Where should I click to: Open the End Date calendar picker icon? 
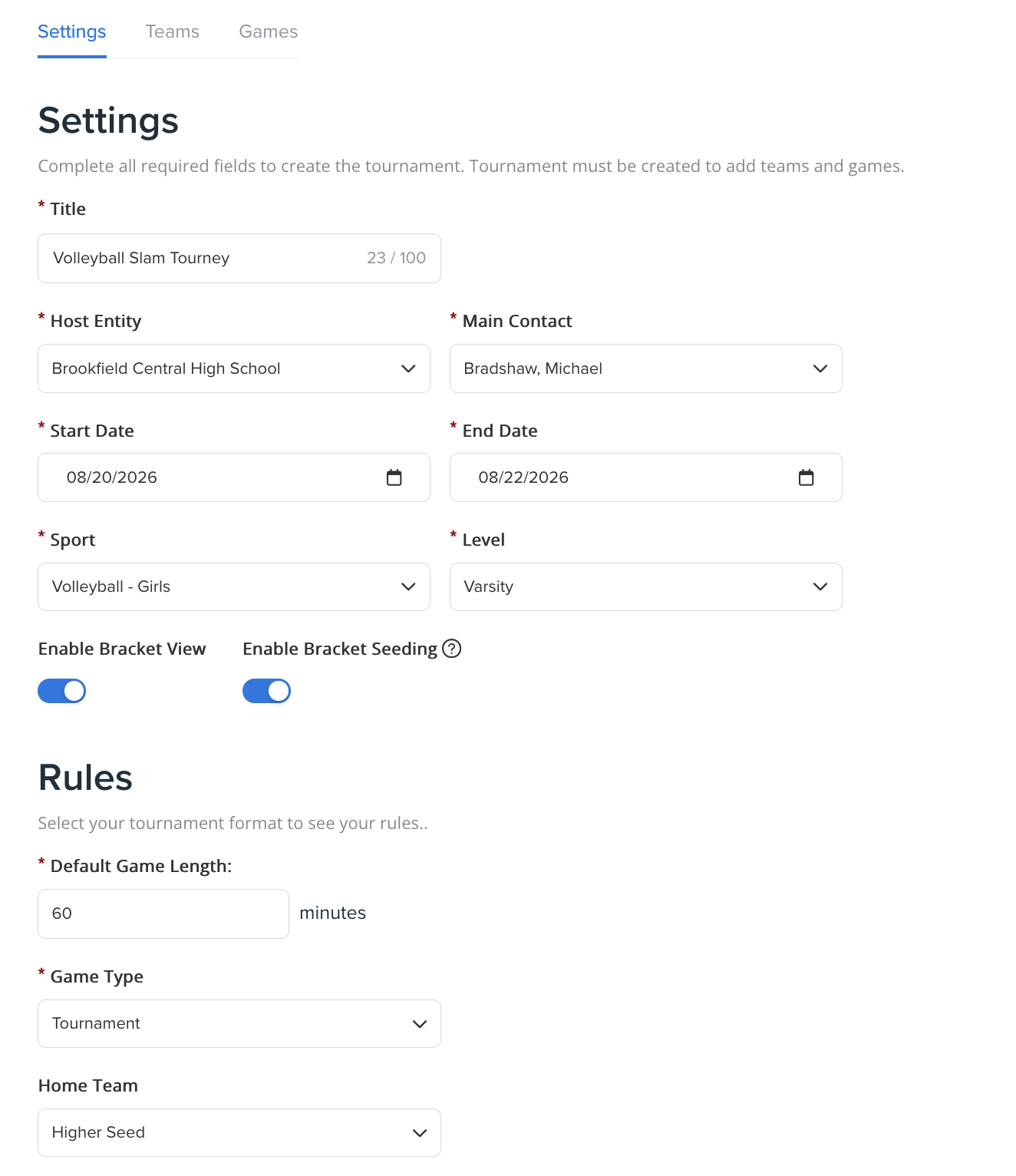pyautogui.click(x=806, y=477)
